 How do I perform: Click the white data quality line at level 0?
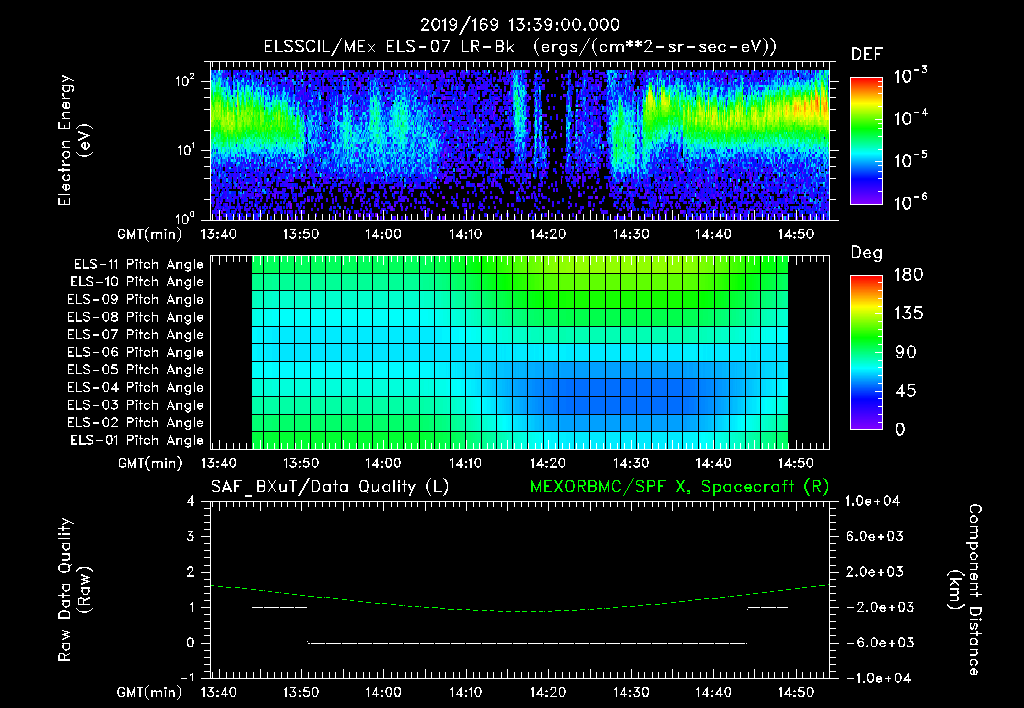coord(527,643)
